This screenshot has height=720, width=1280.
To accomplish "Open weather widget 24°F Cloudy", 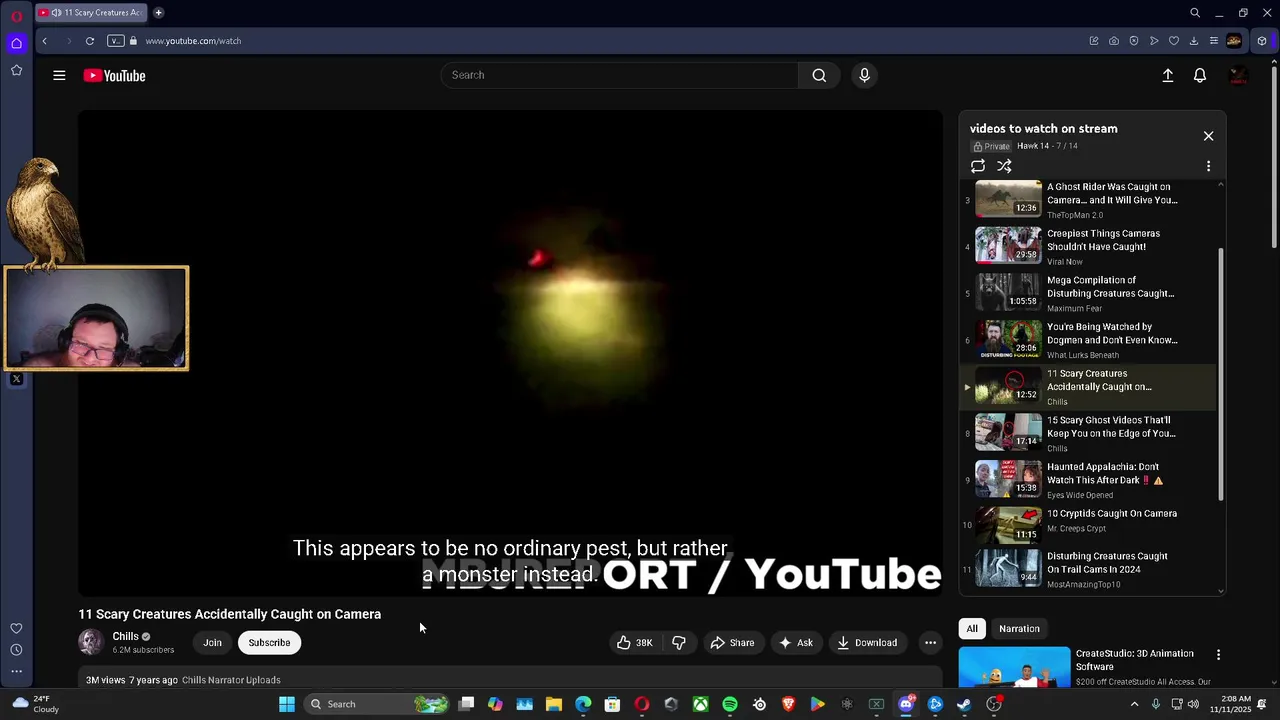I will tap(34, 704).
